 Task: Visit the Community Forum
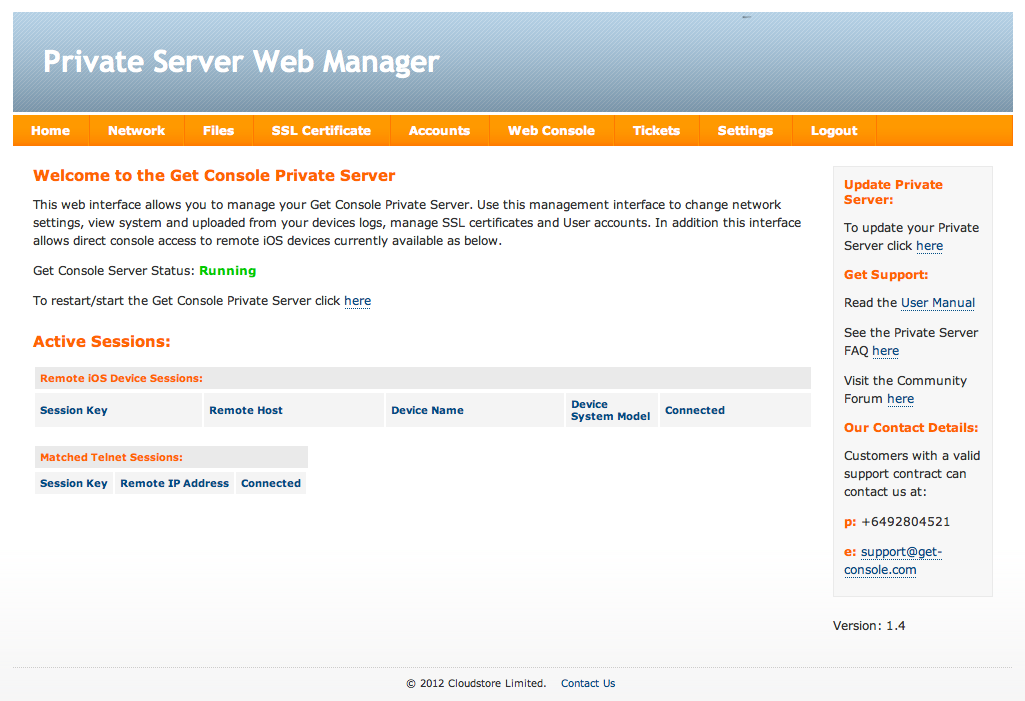tap(900, 398)
